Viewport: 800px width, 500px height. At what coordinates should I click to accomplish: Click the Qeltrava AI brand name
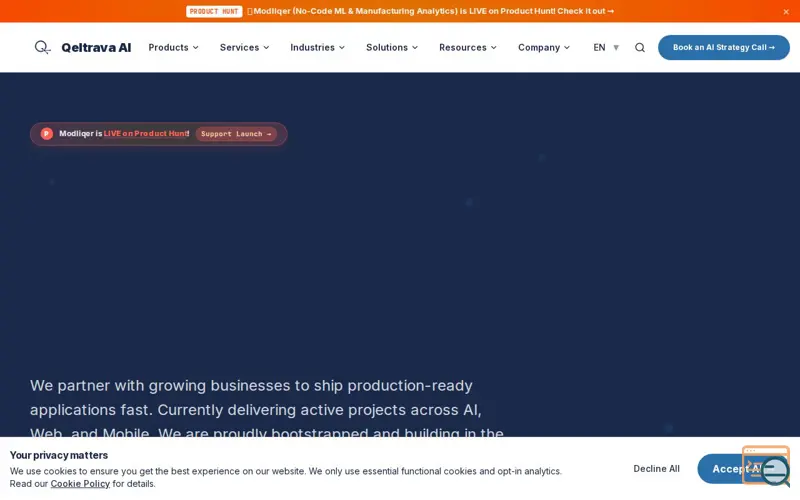click(96, 47)
